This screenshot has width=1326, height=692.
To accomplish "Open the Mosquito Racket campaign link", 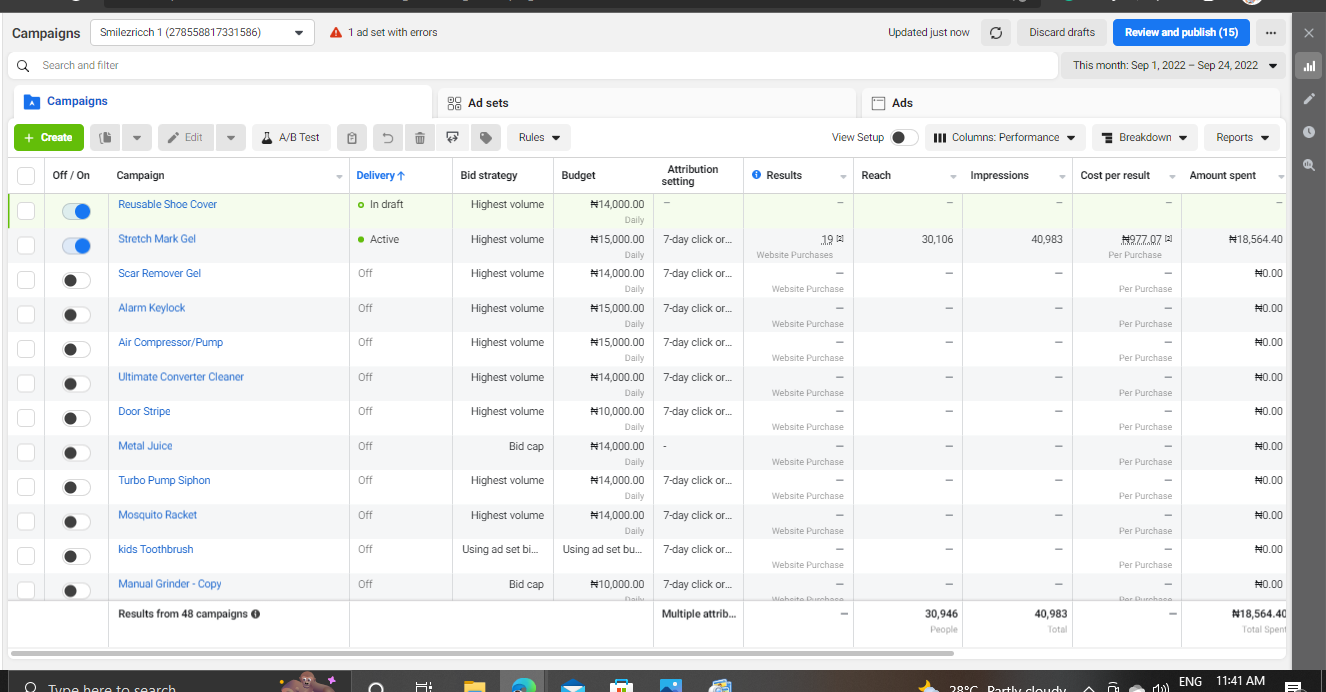I will pyautogui.click(x=158, y=515).
